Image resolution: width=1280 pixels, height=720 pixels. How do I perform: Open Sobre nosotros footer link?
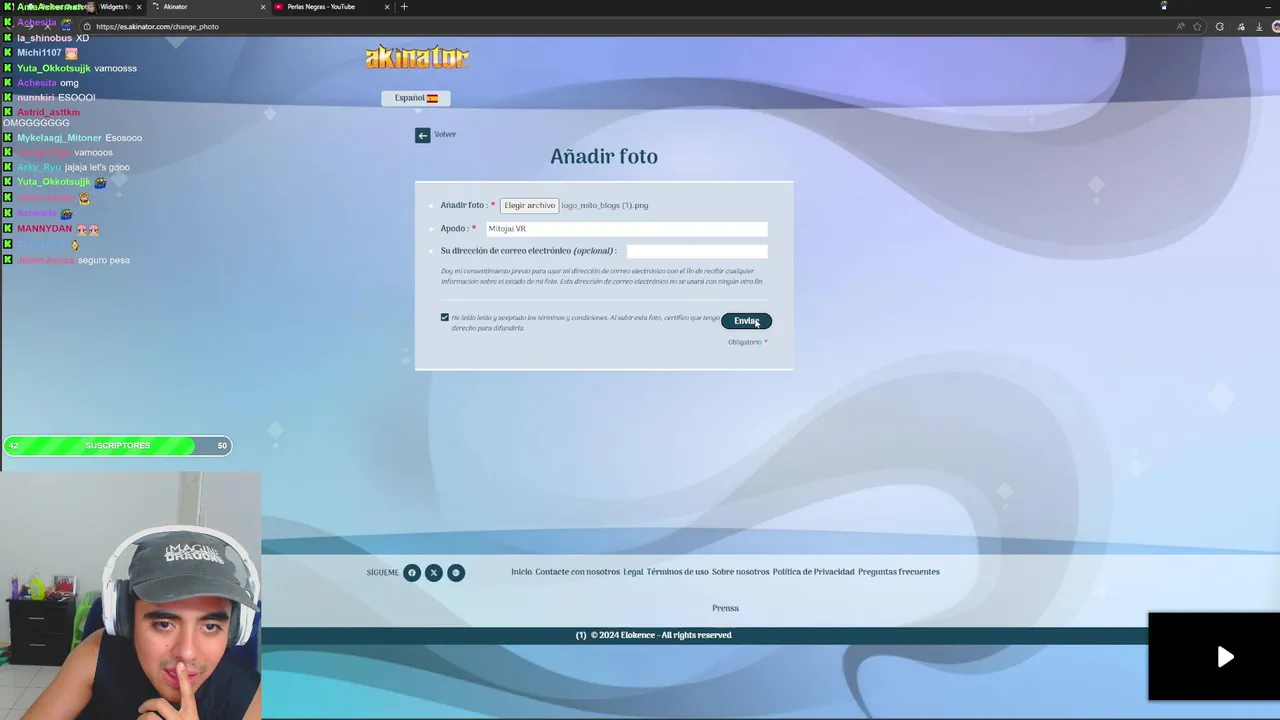[x=740, y=572]
